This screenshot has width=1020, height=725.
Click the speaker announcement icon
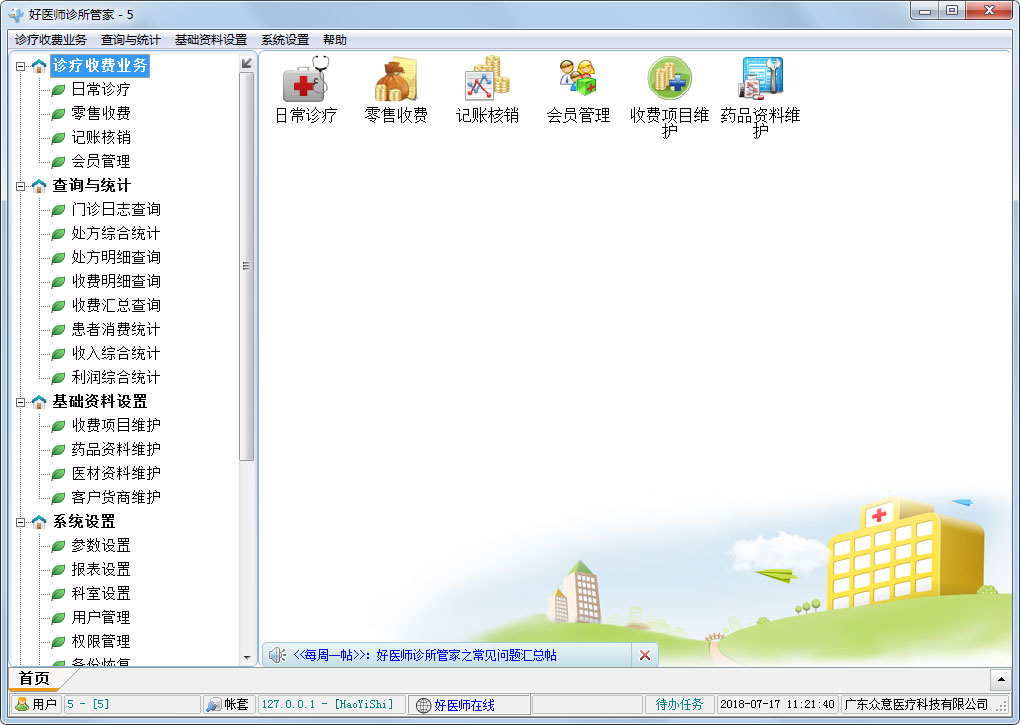[x=277, y=655]
